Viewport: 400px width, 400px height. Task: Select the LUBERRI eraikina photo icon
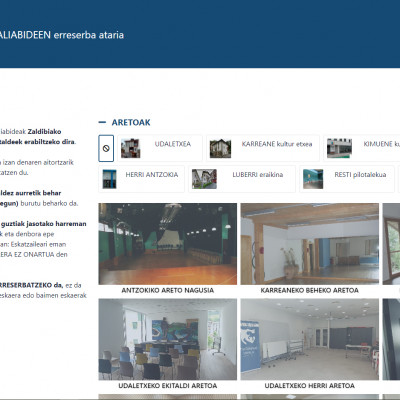[x=204, y=179]
